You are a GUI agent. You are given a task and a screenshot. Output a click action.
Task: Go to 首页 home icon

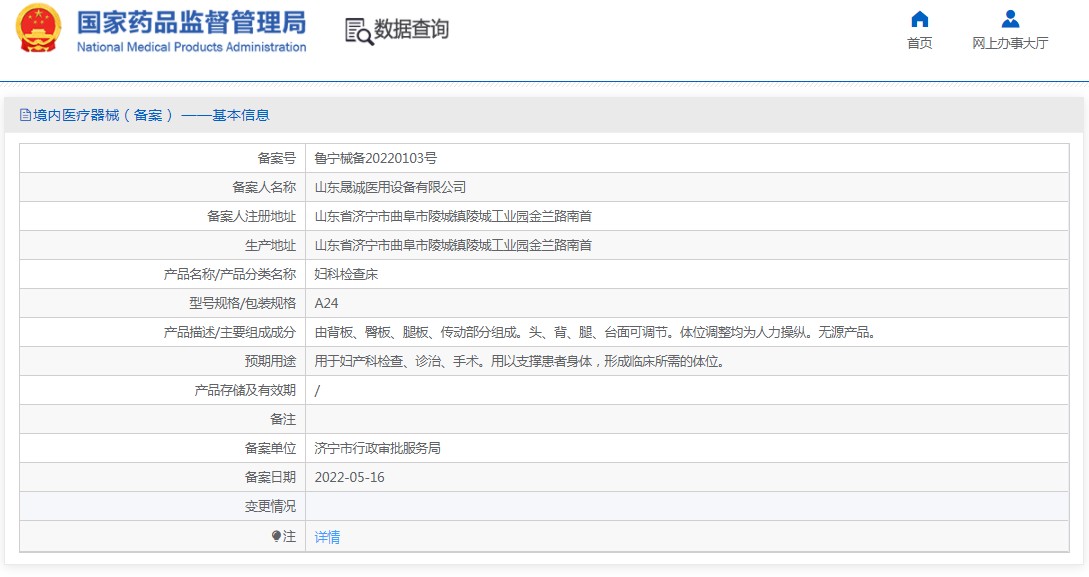click(920, 19)
